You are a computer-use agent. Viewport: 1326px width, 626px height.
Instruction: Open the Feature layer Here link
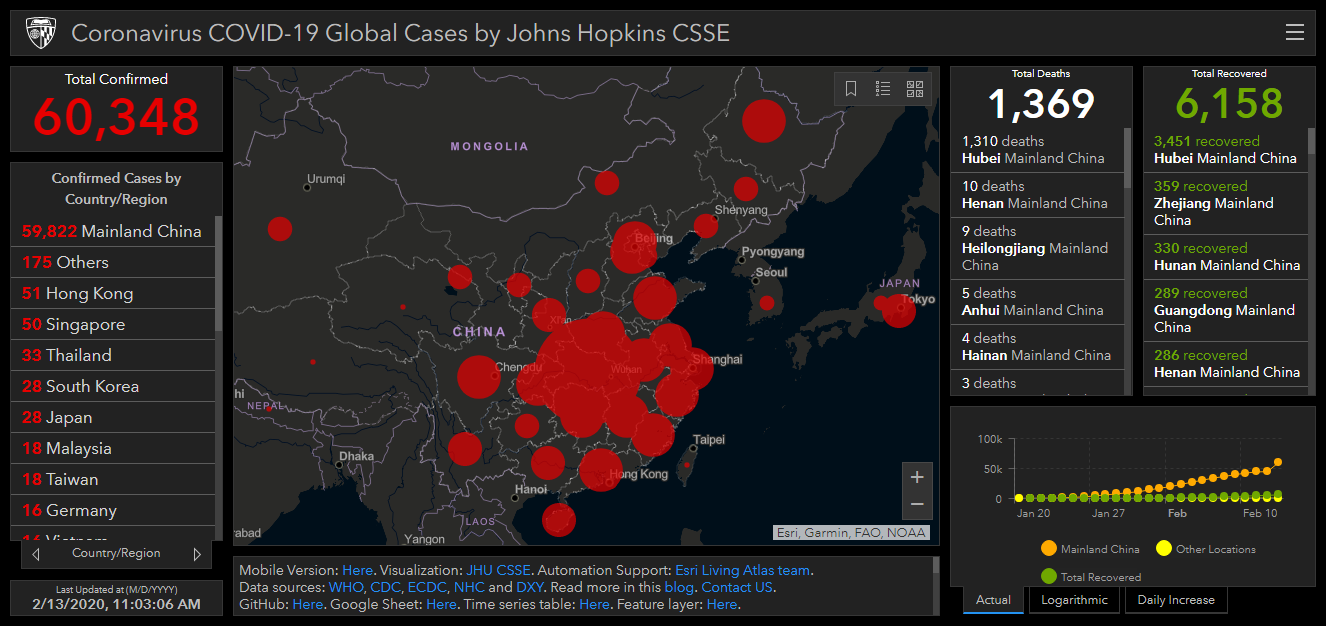coord(722,605)
